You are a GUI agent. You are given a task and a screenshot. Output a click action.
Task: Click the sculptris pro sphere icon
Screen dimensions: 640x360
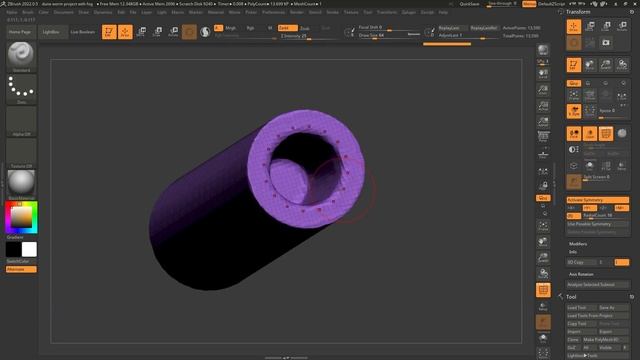point(205,32)
